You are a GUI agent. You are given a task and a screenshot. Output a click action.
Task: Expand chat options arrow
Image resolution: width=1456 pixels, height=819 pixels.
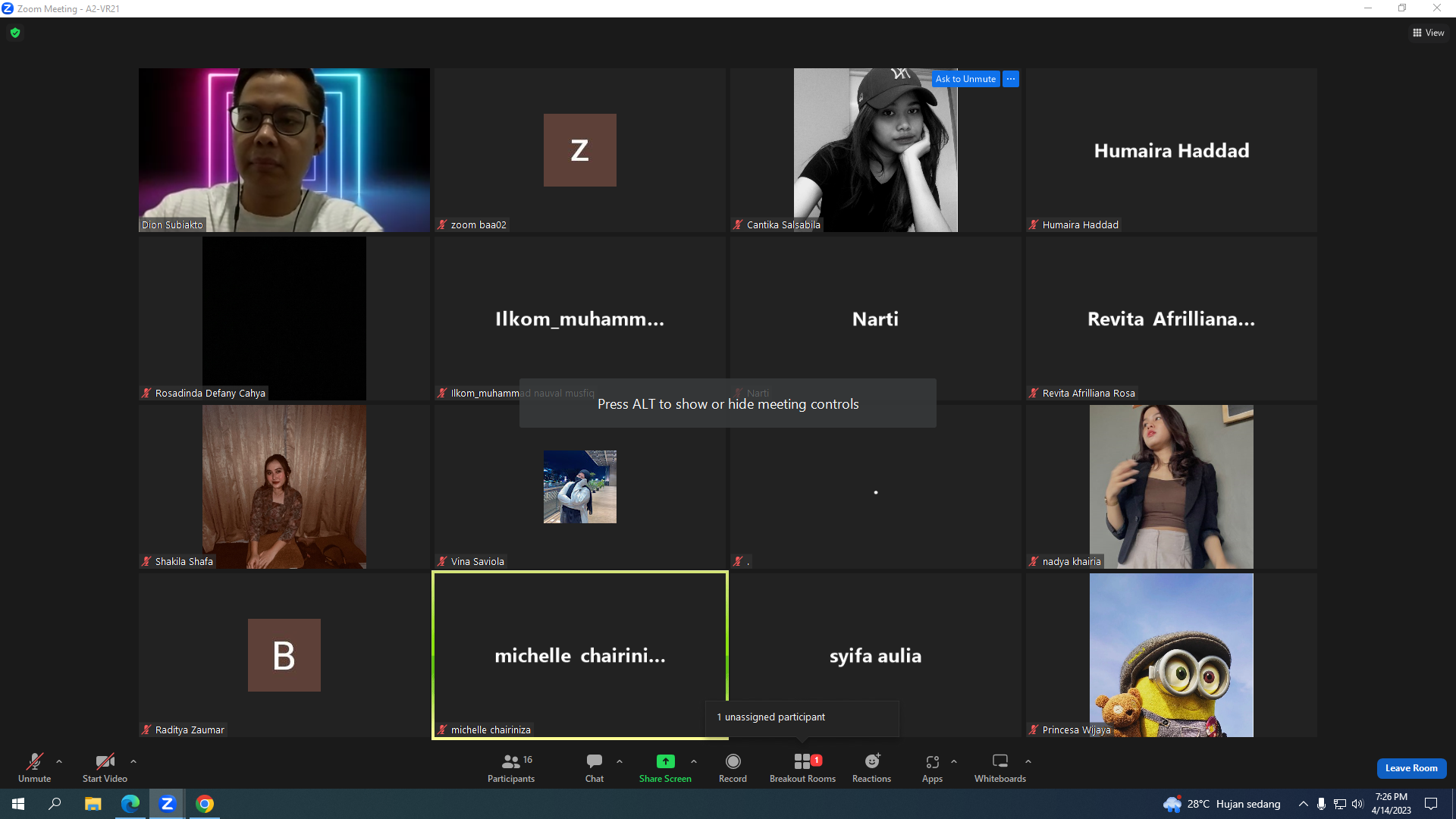pos(620,761)
